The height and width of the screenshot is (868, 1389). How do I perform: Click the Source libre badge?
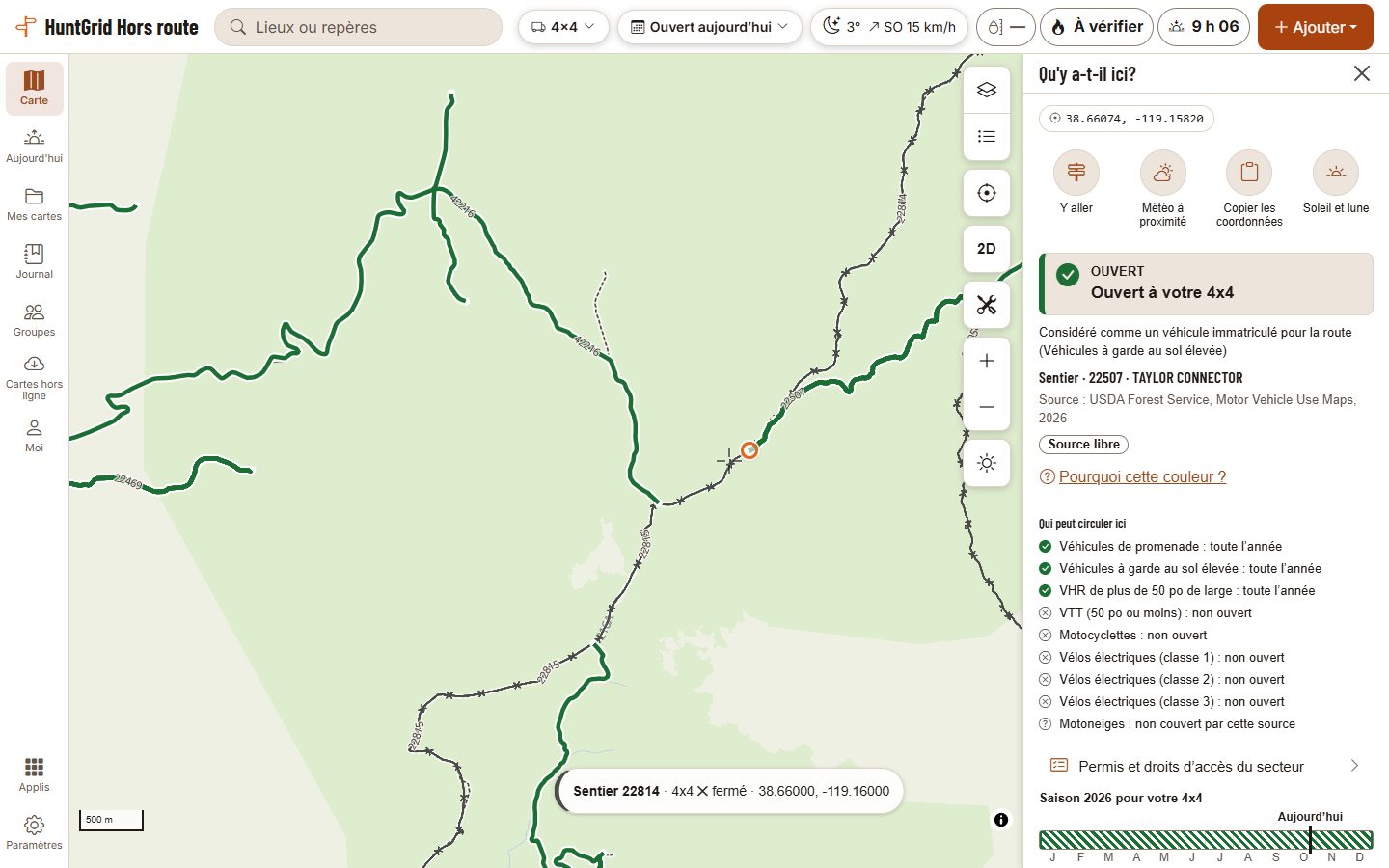(x=1083, y=445)
